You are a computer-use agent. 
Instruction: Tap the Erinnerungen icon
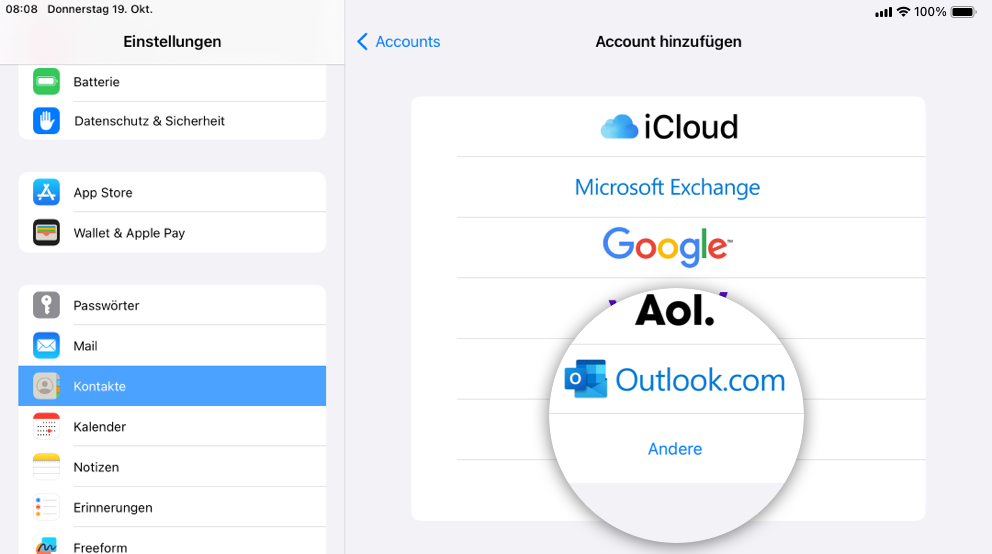tap(46, 507)
